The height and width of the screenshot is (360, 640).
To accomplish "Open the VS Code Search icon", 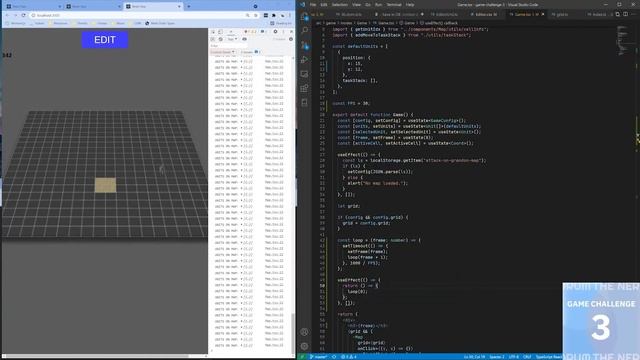I will (x=304, y=31).
